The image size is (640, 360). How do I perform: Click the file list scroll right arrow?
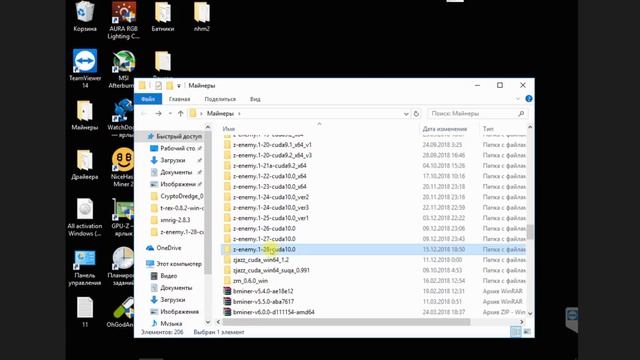pyautogui.click(x=522, y=322)
